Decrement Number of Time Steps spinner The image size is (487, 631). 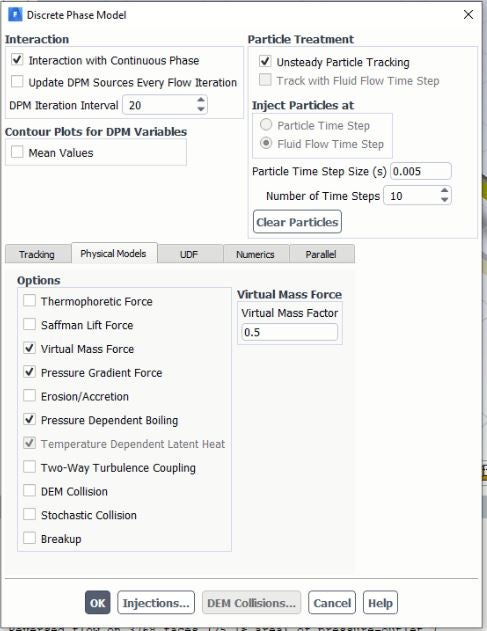click(x=444, y=200)
